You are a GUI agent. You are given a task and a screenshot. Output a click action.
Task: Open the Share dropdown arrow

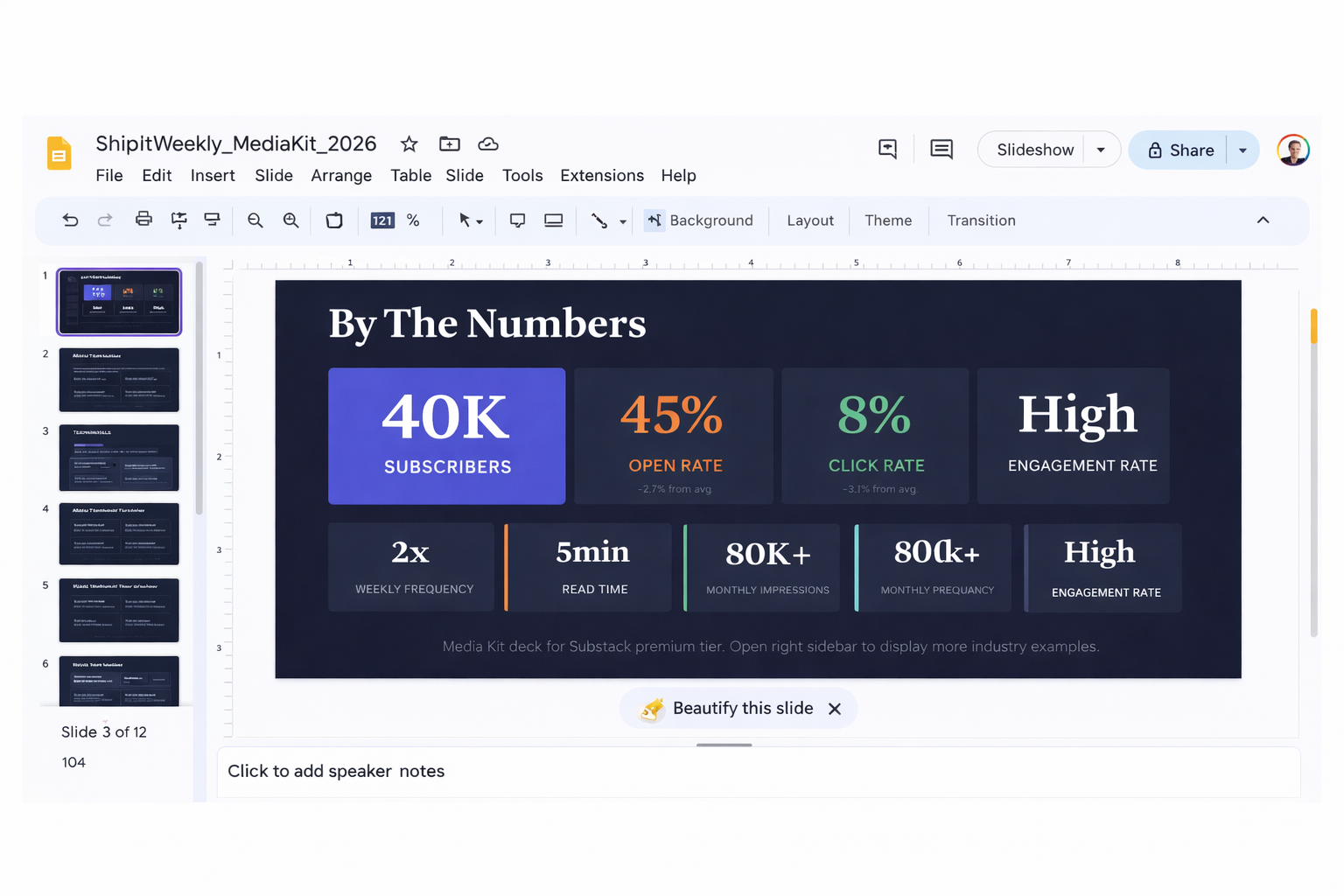click(x=1243, y=150)
